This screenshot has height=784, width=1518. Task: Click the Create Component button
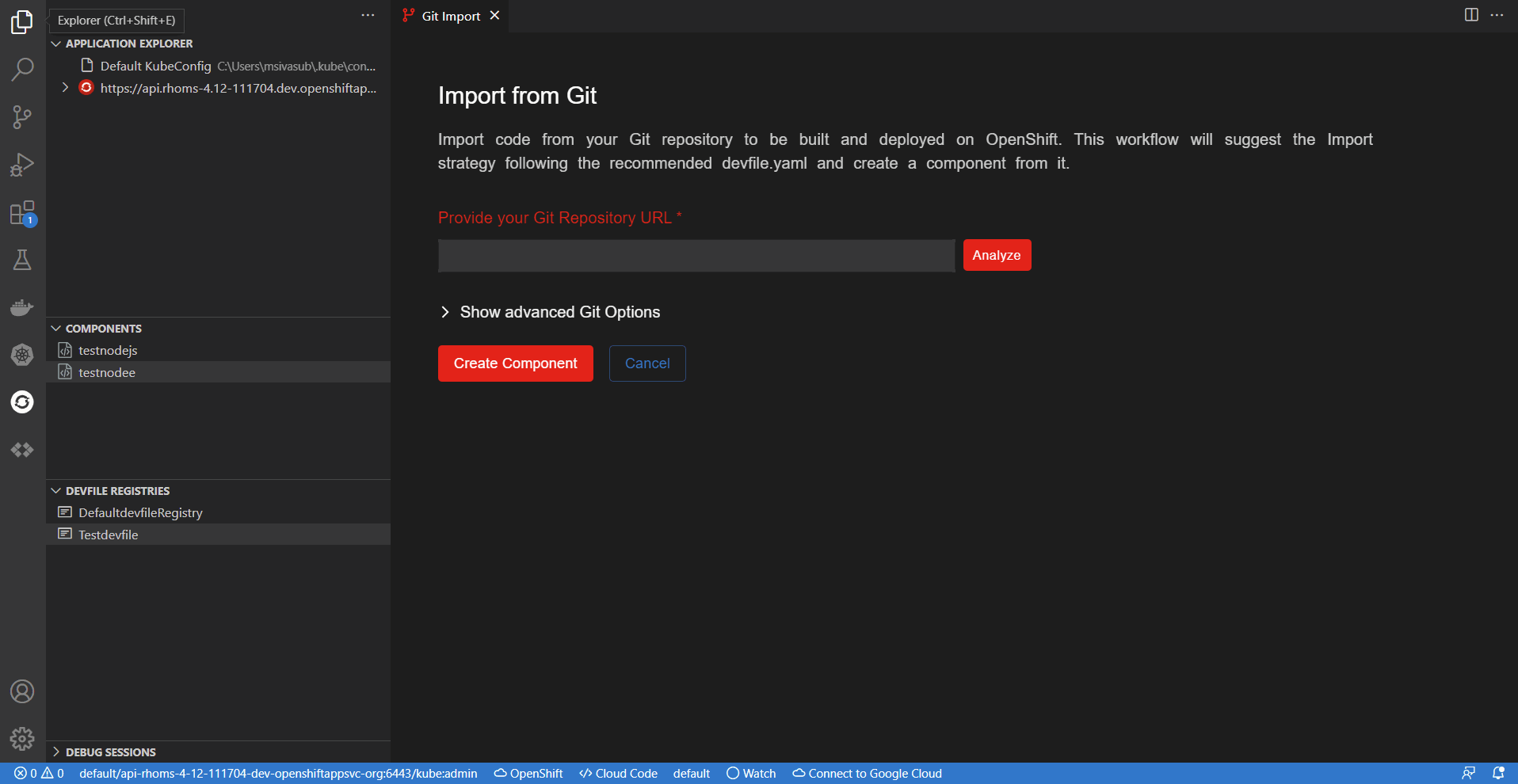516,363
